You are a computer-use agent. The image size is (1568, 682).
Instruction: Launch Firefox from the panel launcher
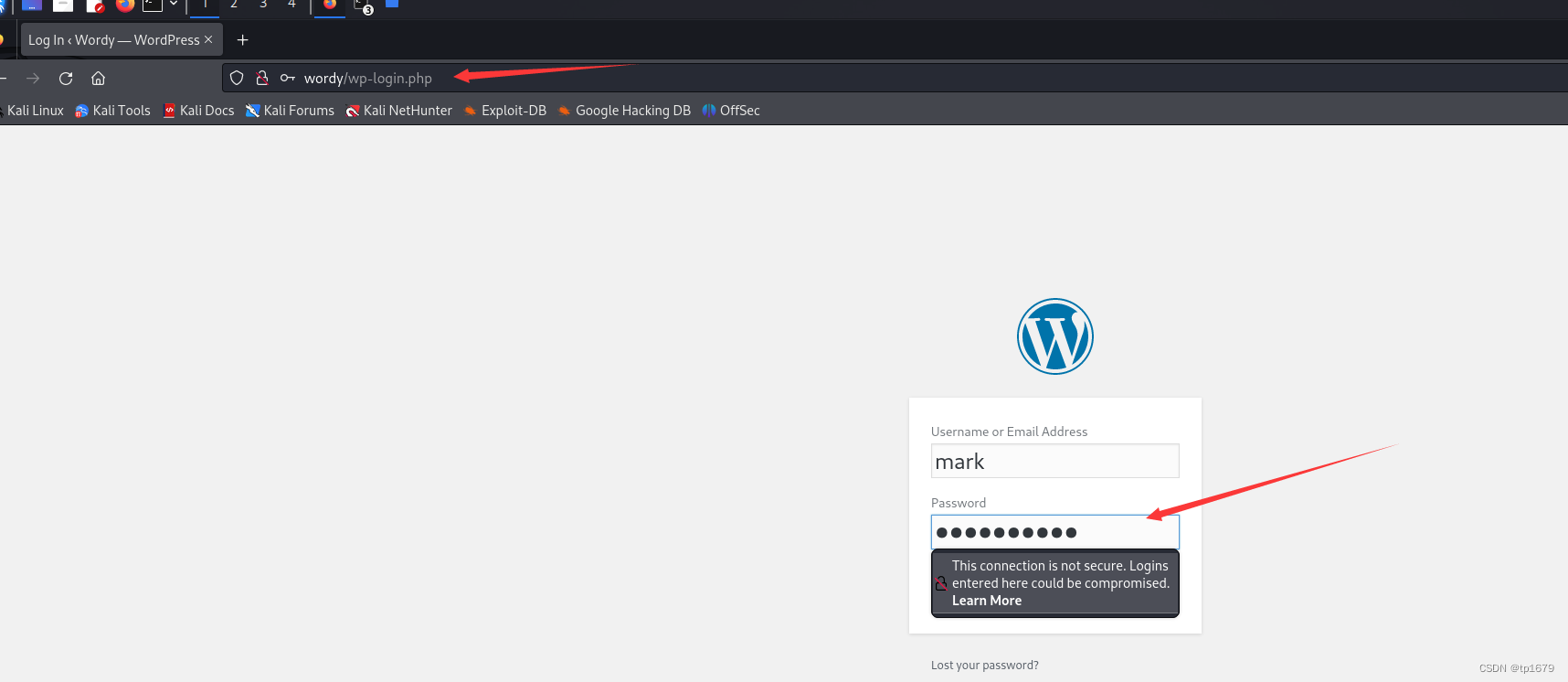pyautogui.click(x=125, y=5)
